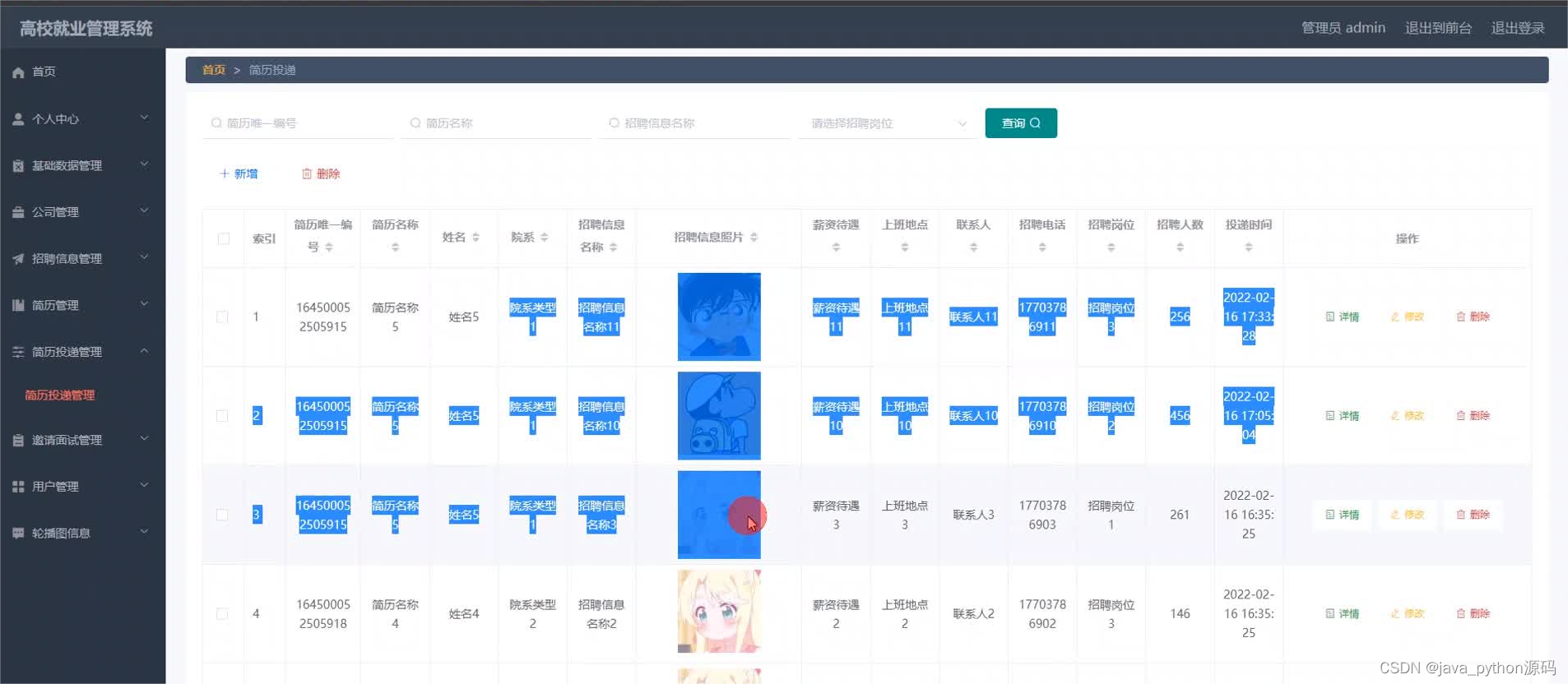The image size is (1568, 684).
Task: Click the icon beside 轮播图信息
Action: click(18, 534)
